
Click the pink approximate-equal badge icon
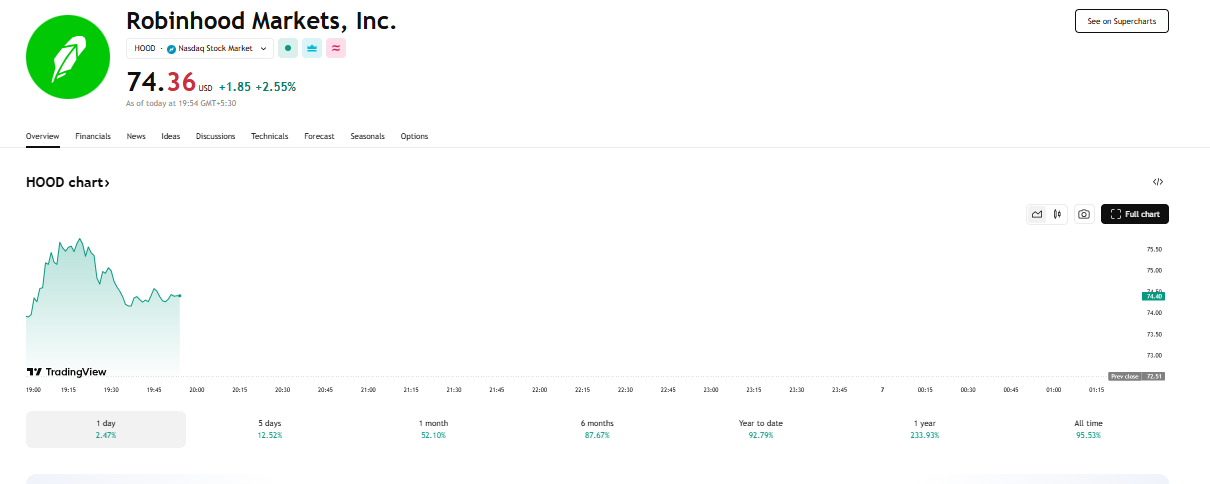[x=336, y=48]
